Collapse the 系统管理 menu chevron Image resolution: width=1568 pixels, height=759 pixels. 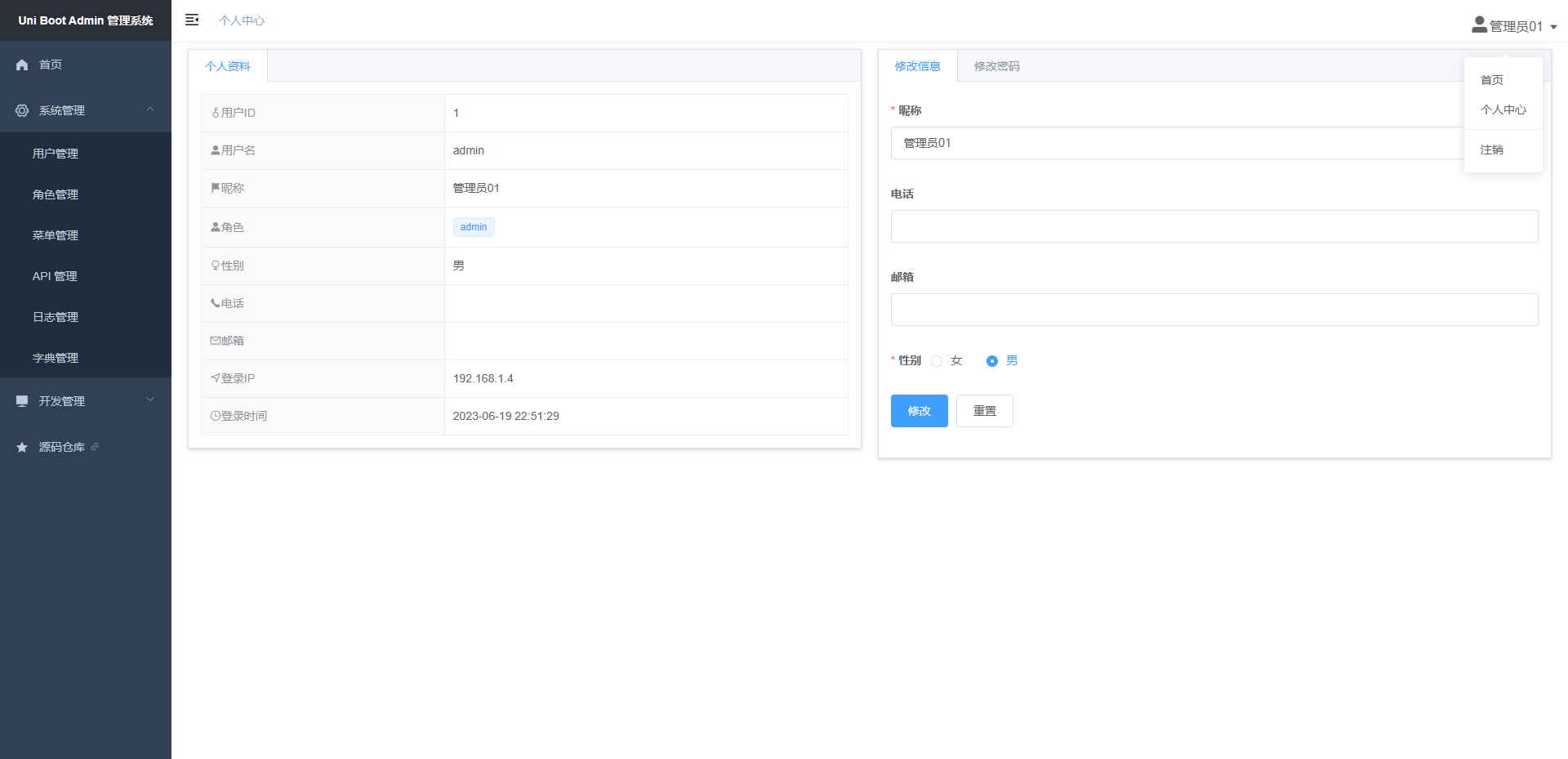pyautogui.click(x=150, y=109)
